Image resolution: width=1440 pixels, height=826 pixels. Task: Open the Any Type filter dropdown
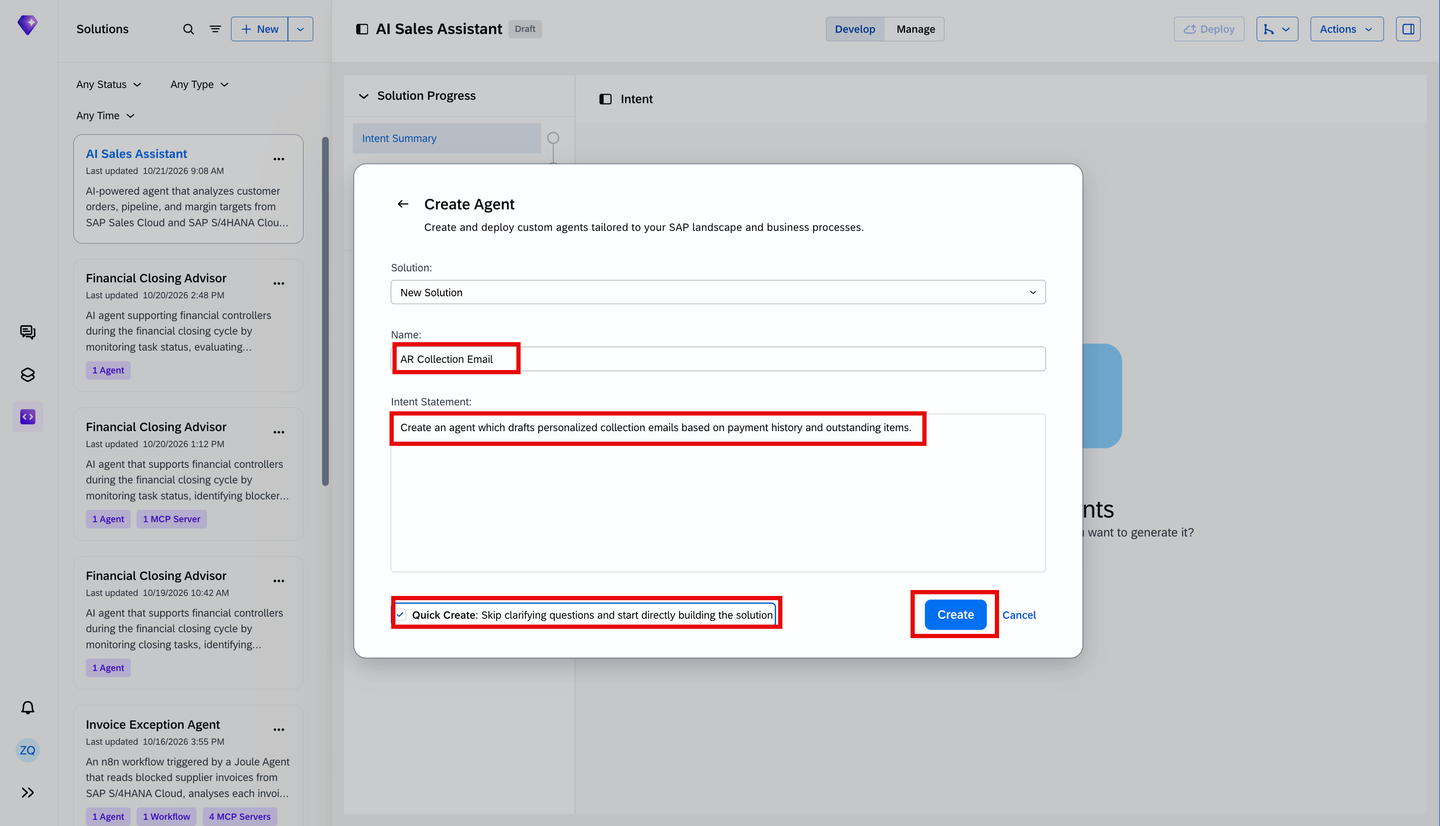click(x=199, y=84)
